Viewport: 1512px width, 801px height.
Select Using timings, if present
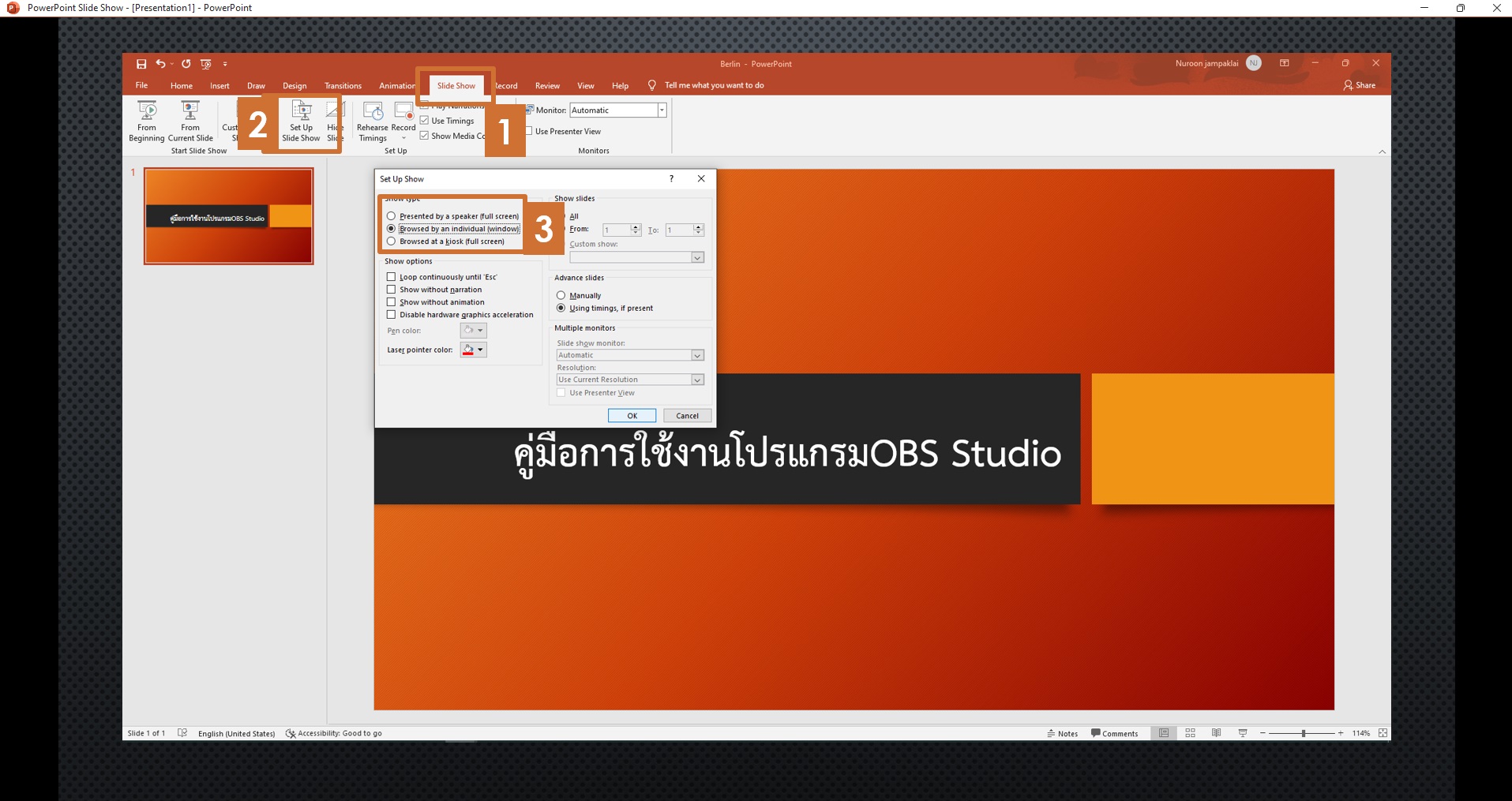pyautogui.click(x=561, y=308)
